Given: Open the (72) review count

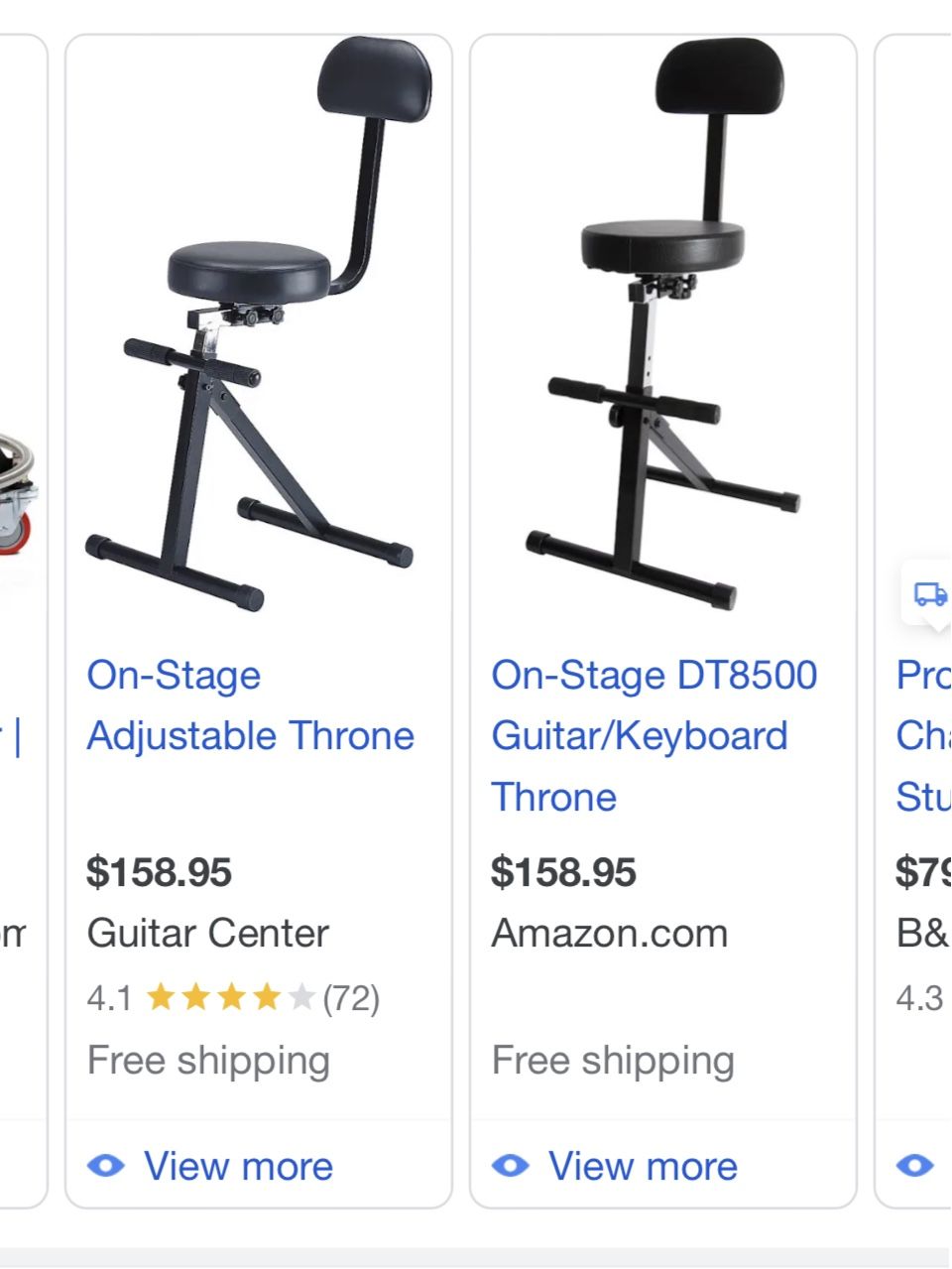Looking at the screenshot, I should (351, 997).
